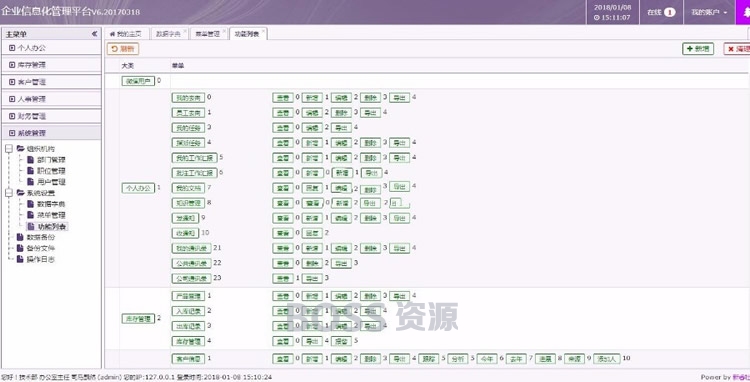The width and height of the screenshot is (750, 382).
Task: Click the 菜单管理 file icon in tree
Action: point(30,215)
